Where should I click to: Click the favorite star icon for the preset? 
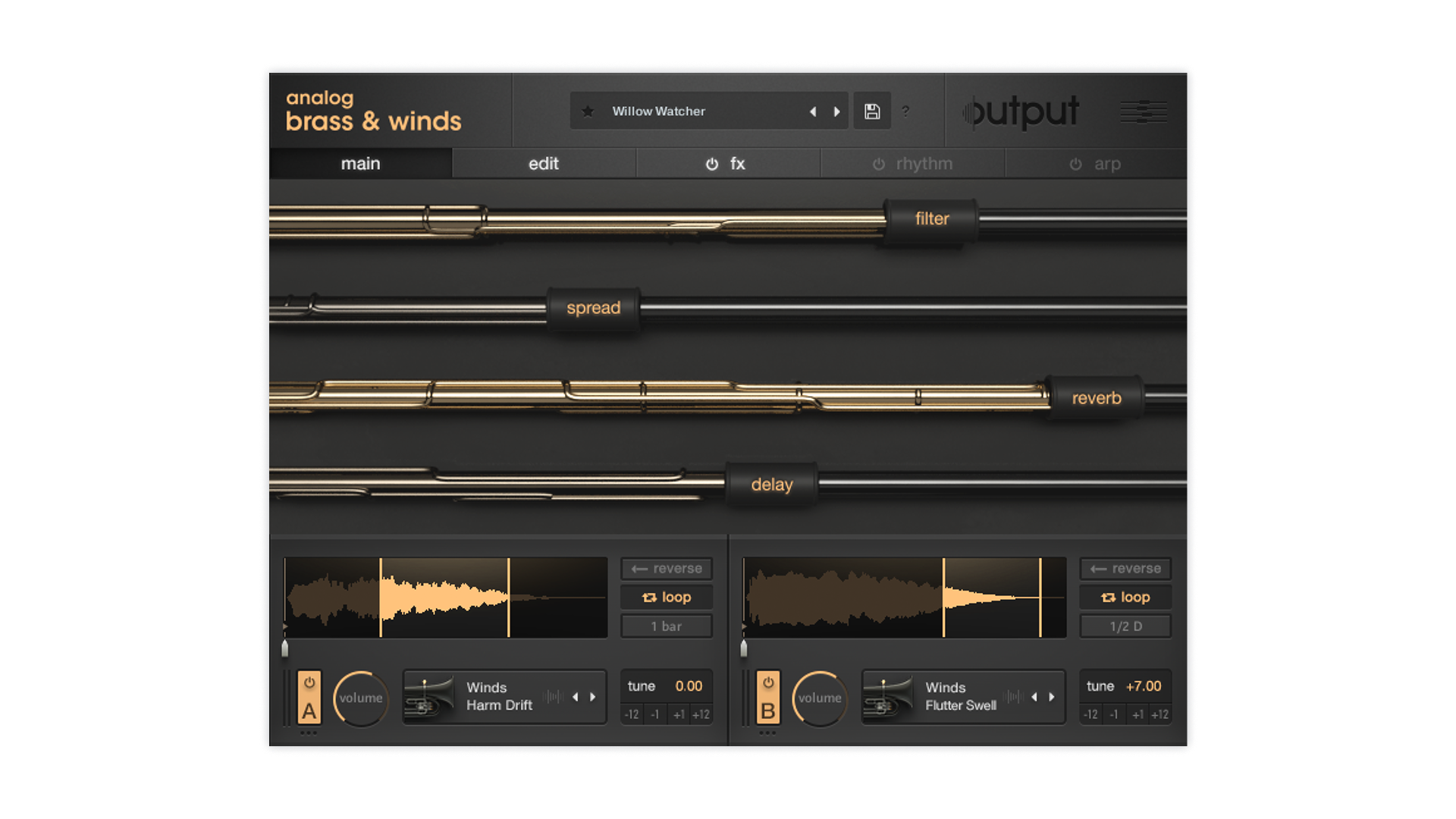(x=588, y=111)
